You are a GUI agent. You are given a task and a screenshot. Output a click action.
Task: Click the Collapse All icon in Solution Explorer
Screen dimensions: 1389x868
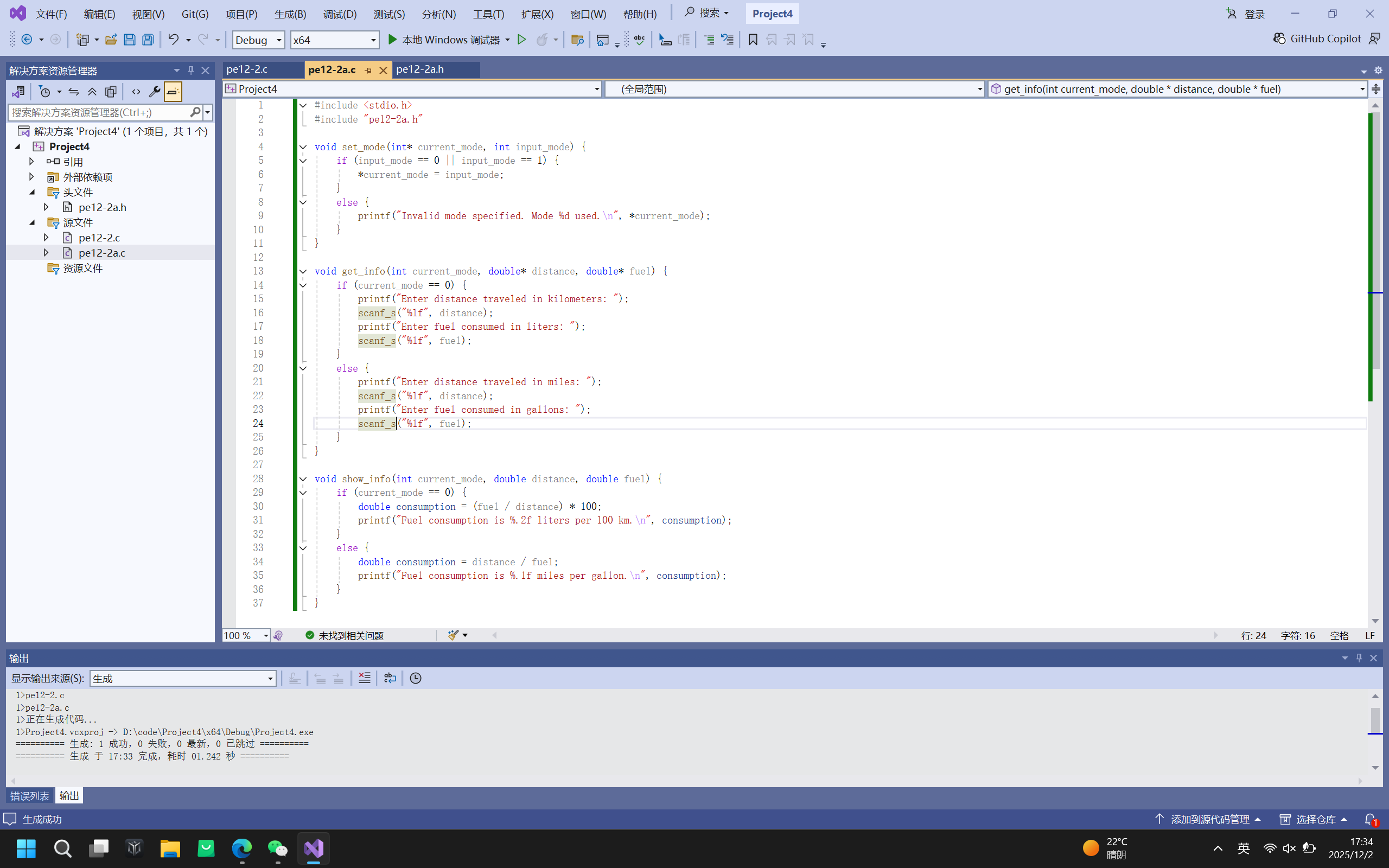92,91
